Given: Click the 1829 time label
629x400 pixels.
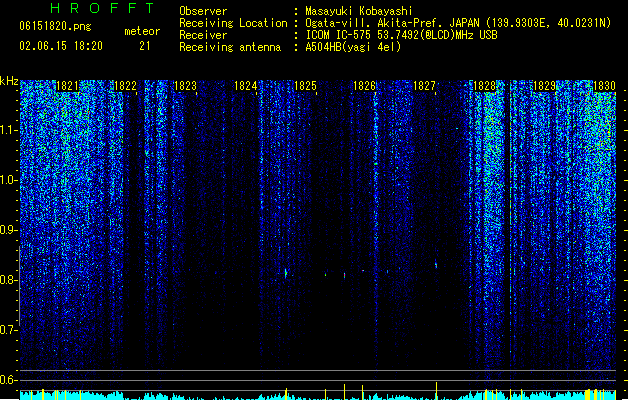Looking at the screenshot, I should click(544, 86).
